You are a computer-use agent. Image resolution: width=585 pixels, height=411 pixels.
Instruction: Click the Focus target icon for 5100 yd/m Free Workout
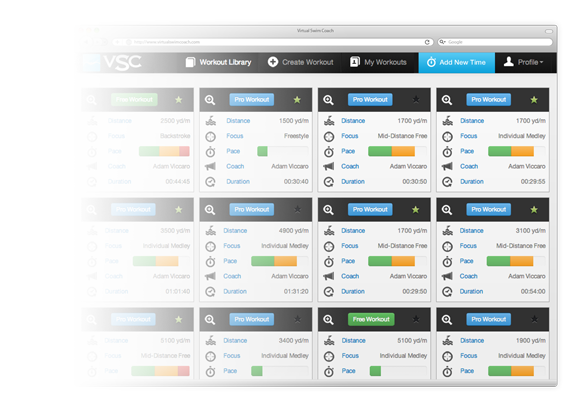click(329, 356)
